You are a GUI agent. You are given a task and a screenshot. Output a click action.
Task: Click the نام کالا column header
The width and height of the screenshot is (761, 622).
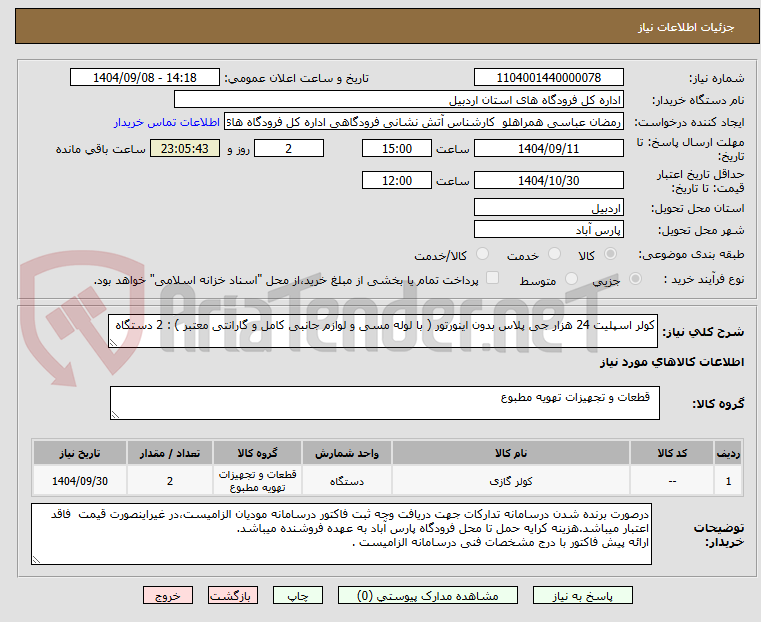511,453
